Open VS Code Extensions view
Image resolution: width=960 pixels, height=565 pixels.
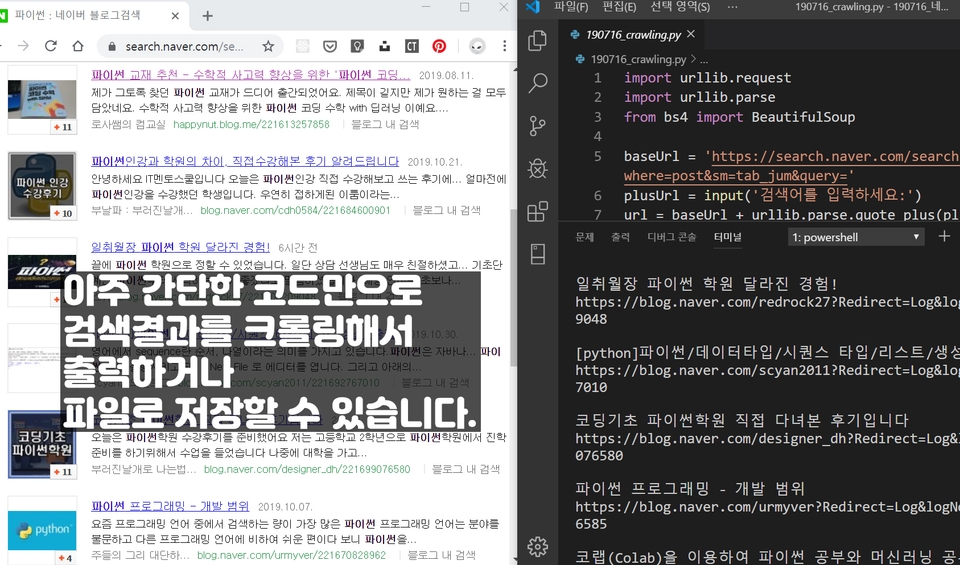(538, 211)
